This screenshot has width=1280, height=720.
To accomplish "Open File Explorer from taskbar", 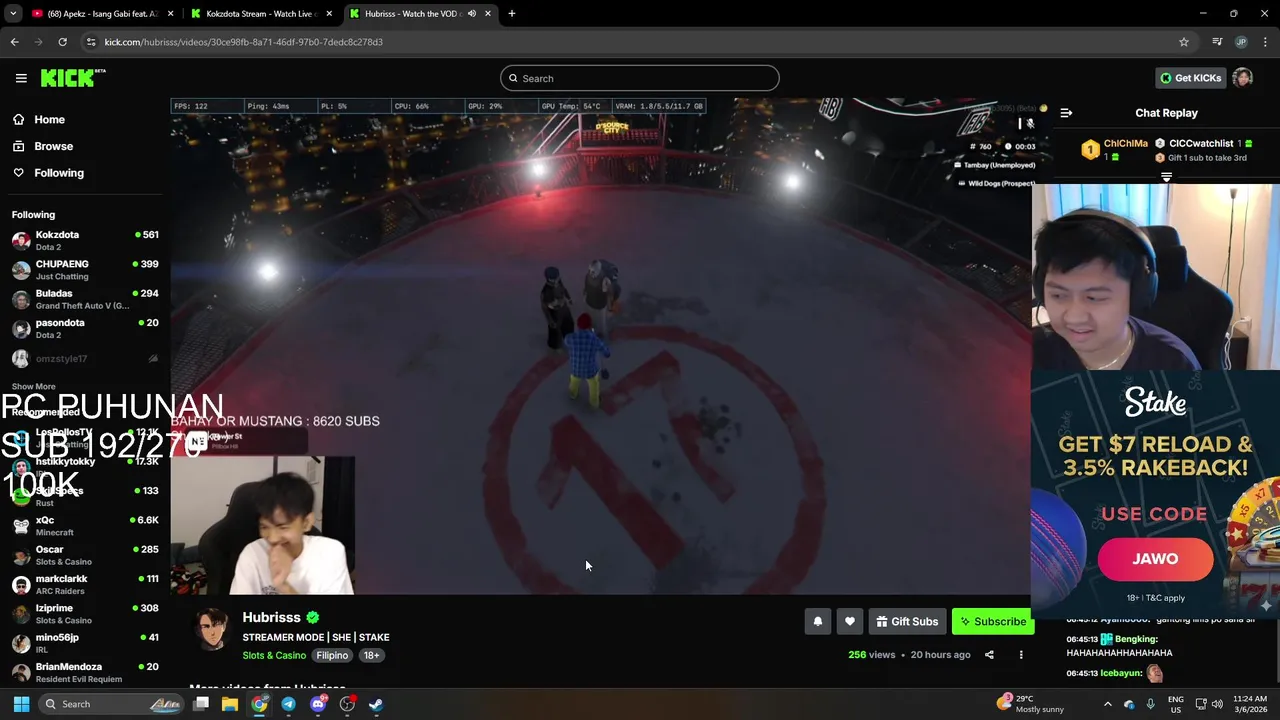I will click(230, 704).
